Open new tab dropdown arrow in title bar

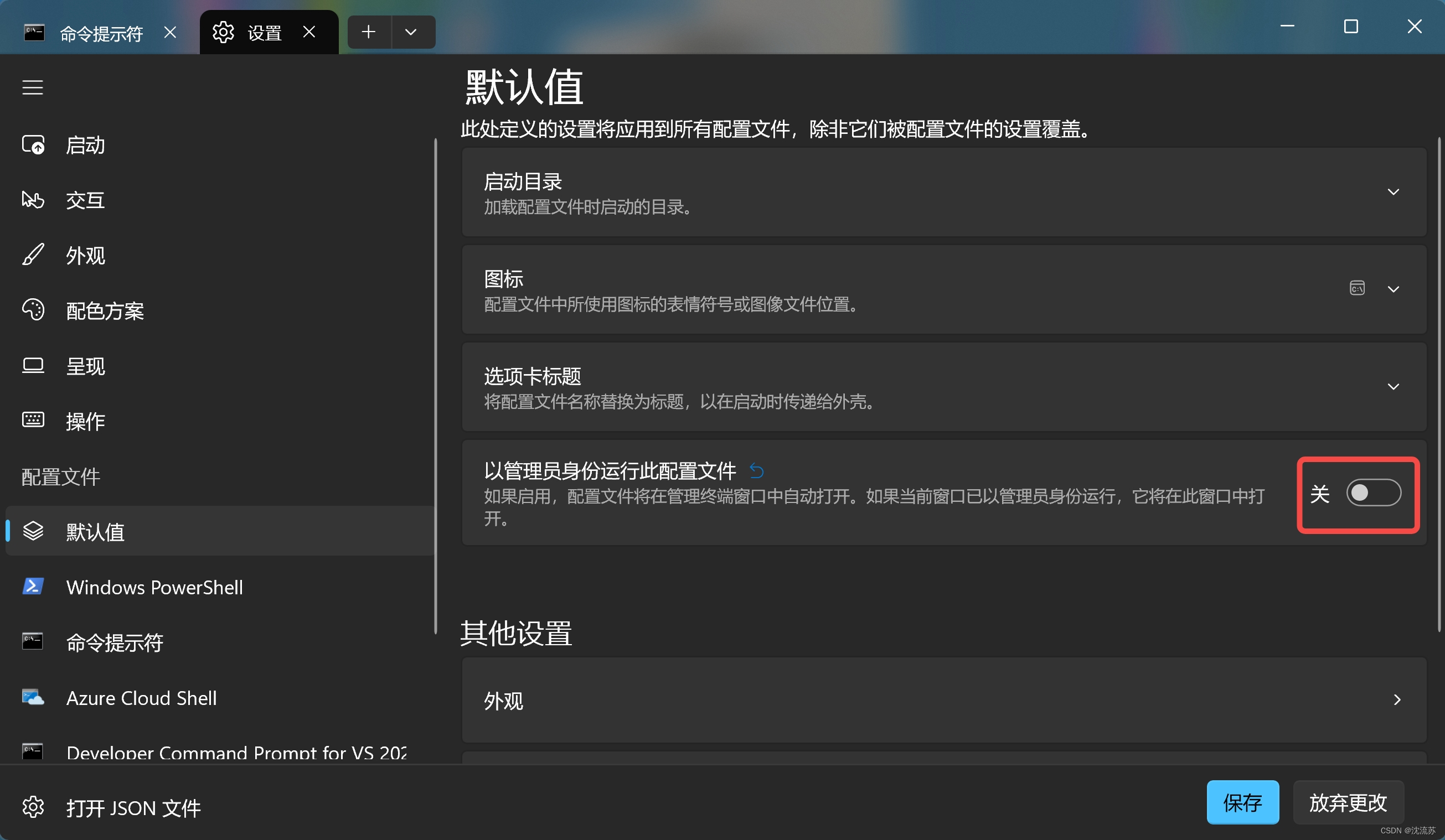pyautogui.click(x=411, y=32)
